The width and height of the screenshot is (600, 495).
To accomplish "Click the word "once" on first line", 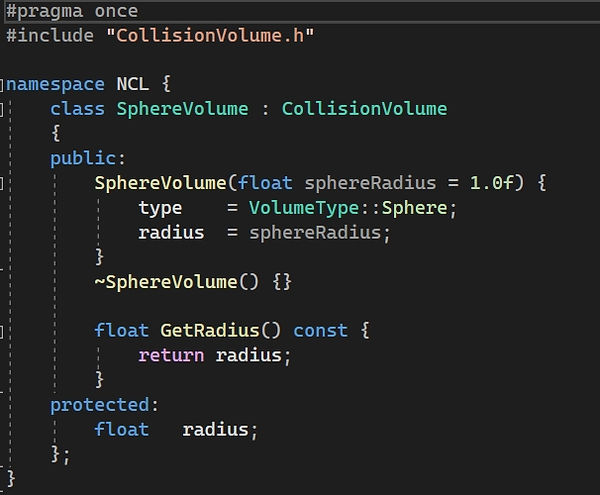I will (116, 11).
